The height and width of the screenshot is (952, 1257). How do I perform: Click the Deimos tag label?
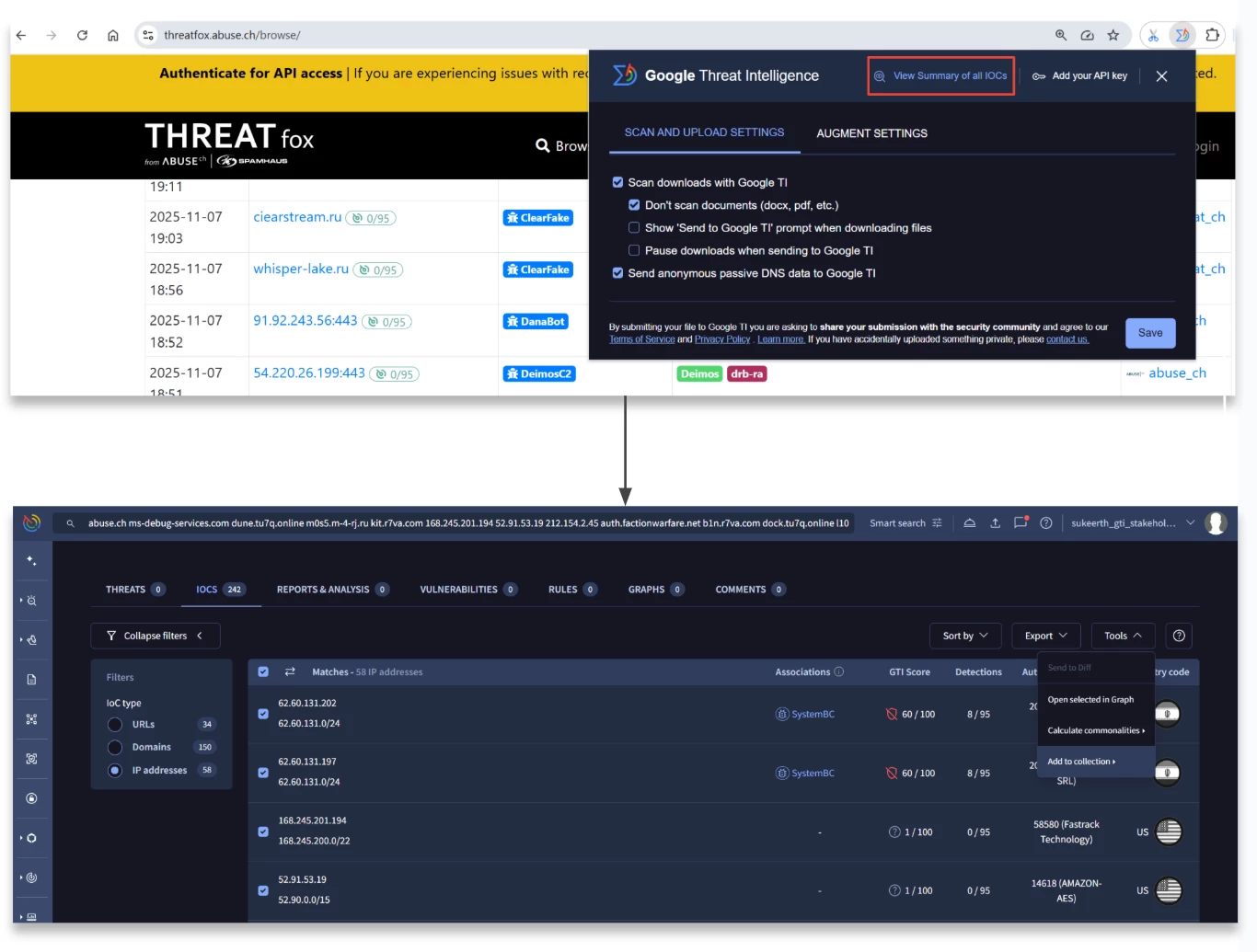point(699,373)
